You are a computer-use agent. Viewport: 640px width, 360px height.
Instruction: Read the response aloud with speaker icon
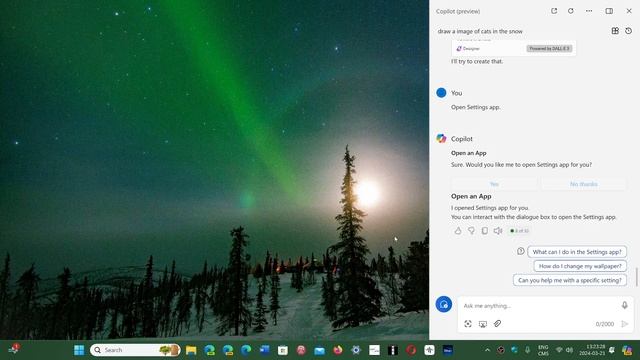click(498, 231)
